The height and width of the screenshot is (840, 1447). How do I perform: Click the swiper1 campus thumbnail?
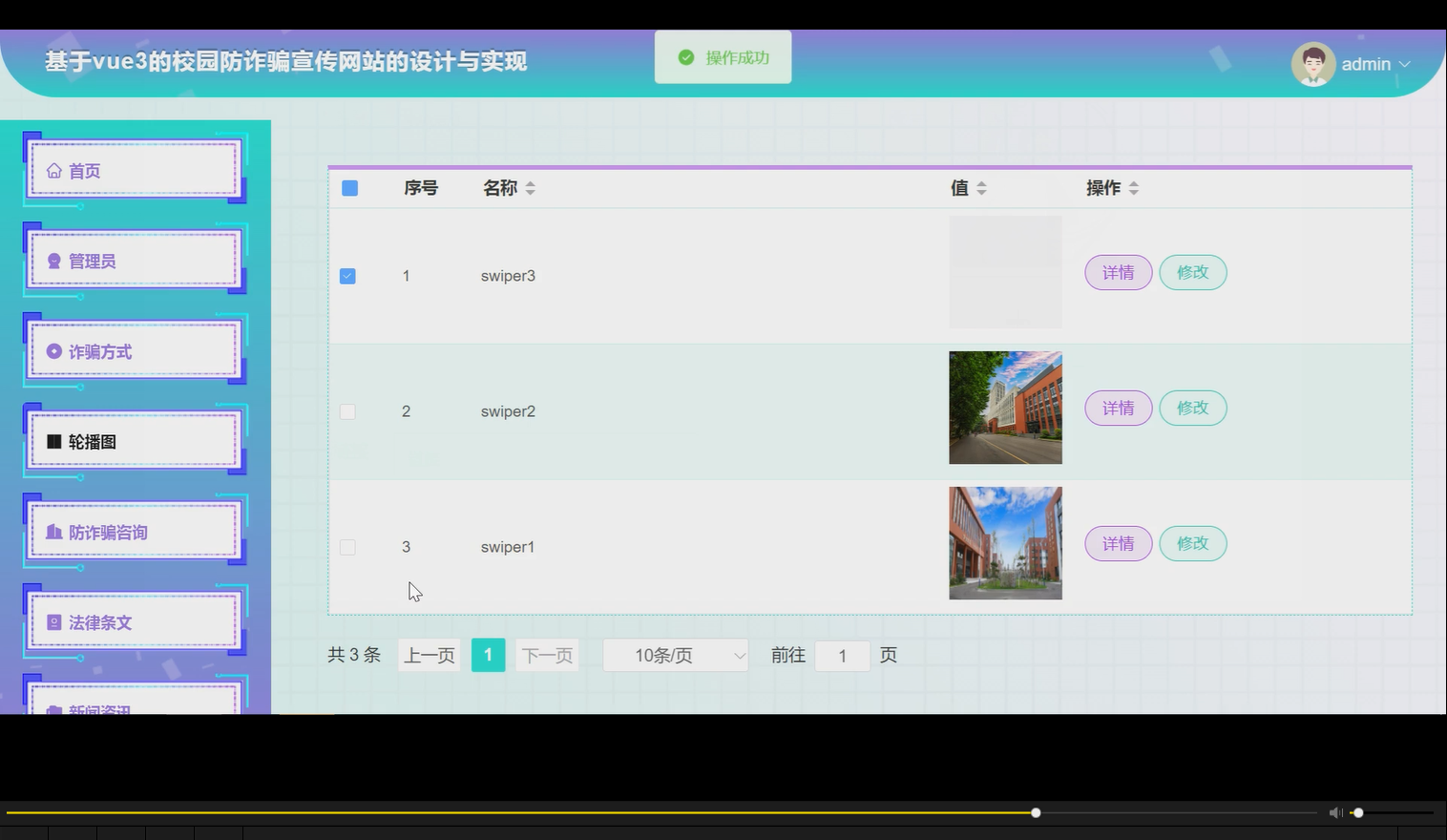click(1005, 543)
